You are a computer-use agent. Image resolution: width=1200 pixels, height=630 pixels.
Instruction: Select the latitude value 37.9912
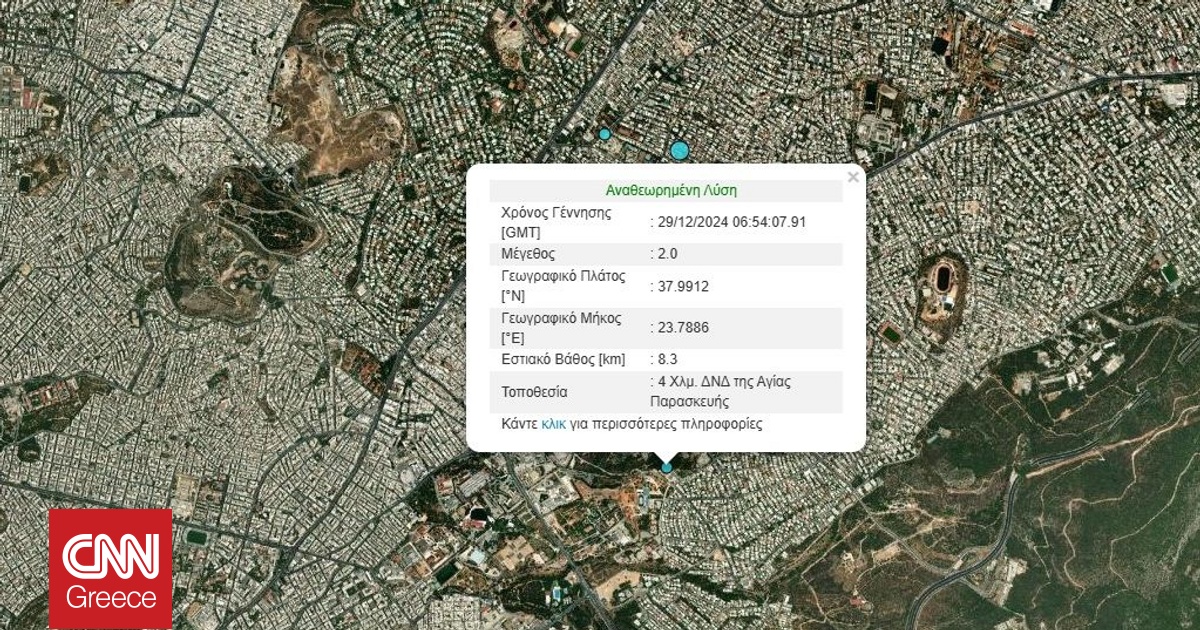click(x=683, y=286)
